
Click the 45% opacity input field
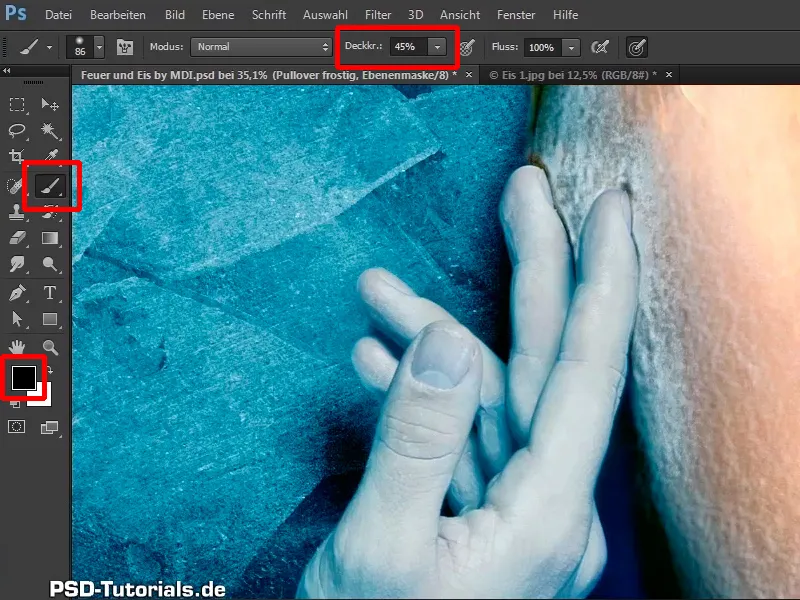pyautogui.click(x=409, y=47)
